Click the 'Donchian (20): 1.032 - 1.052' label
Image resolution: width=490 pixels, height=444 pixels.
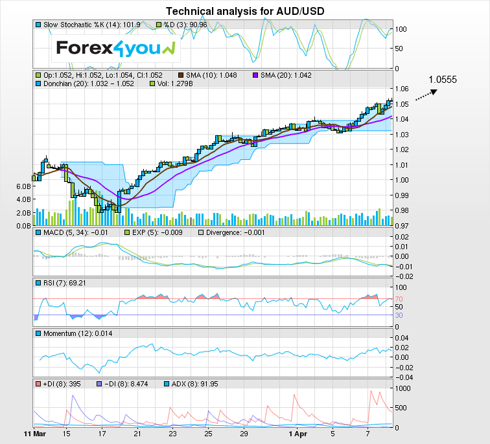(x=89, y=83)
